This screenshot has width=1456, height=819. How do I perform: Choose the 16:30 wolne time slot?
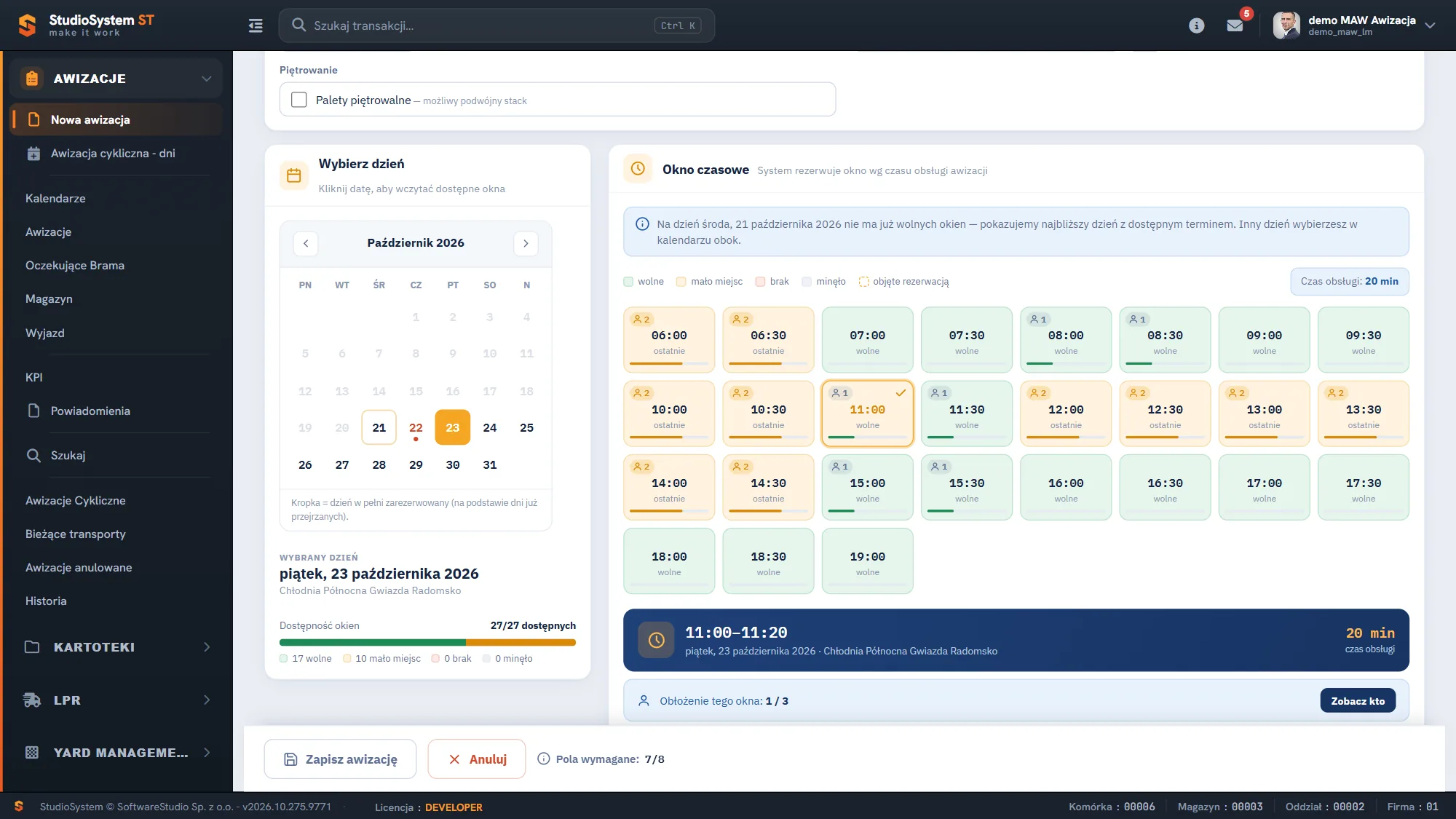coord(1165,487)
